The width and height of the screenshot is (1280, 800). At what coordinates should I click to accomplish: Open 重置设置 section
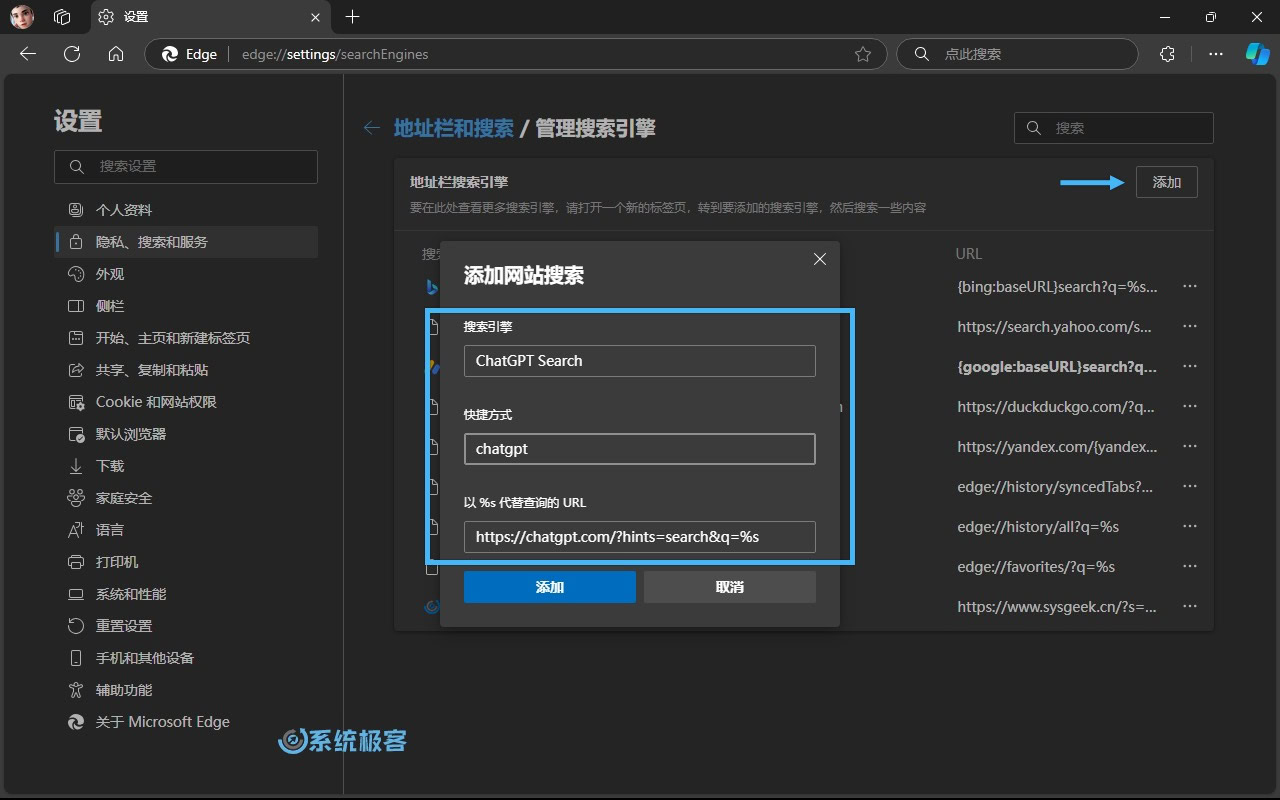186,626
